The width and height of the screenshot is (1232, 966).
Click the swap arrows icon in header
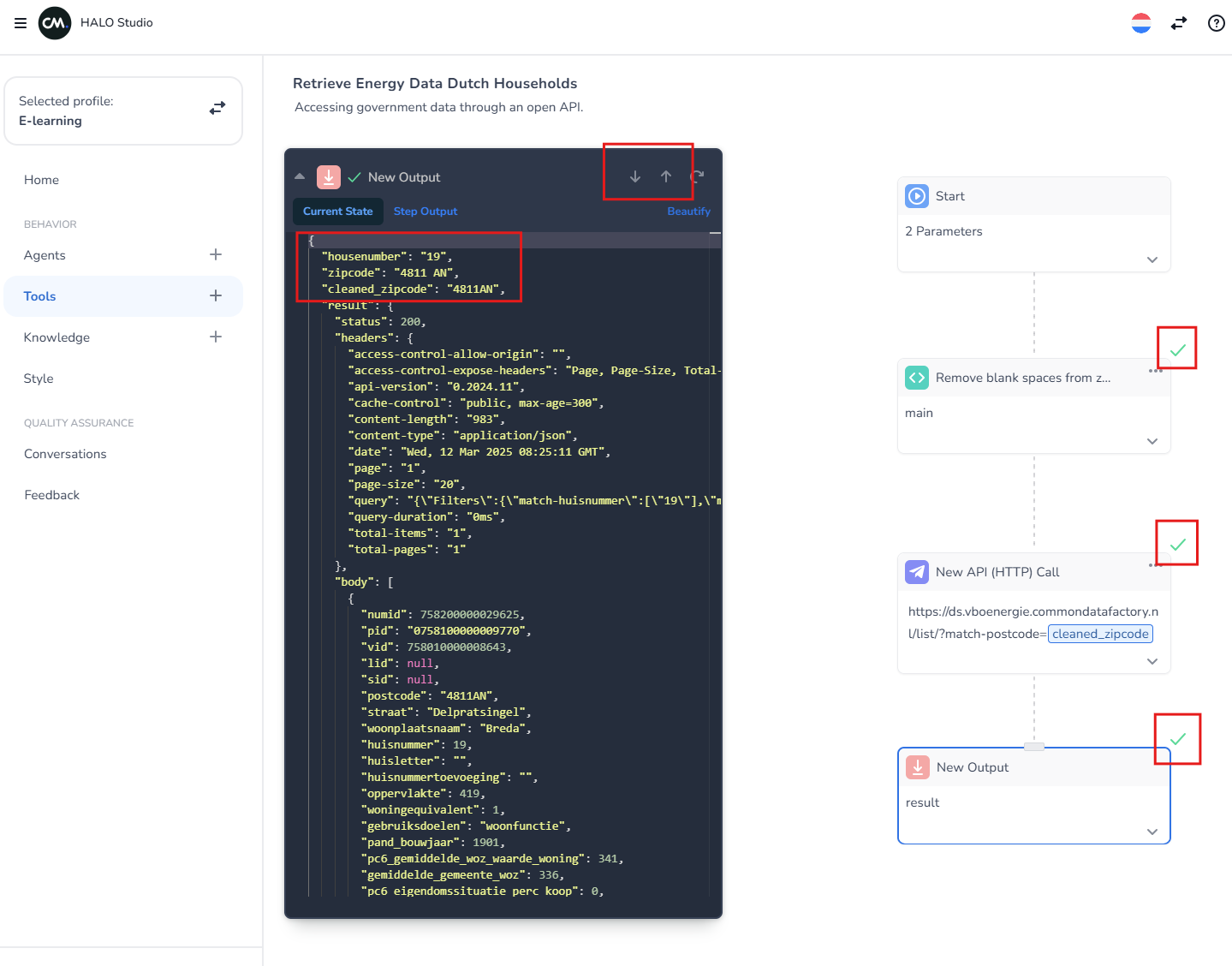tap(1179, 23)
